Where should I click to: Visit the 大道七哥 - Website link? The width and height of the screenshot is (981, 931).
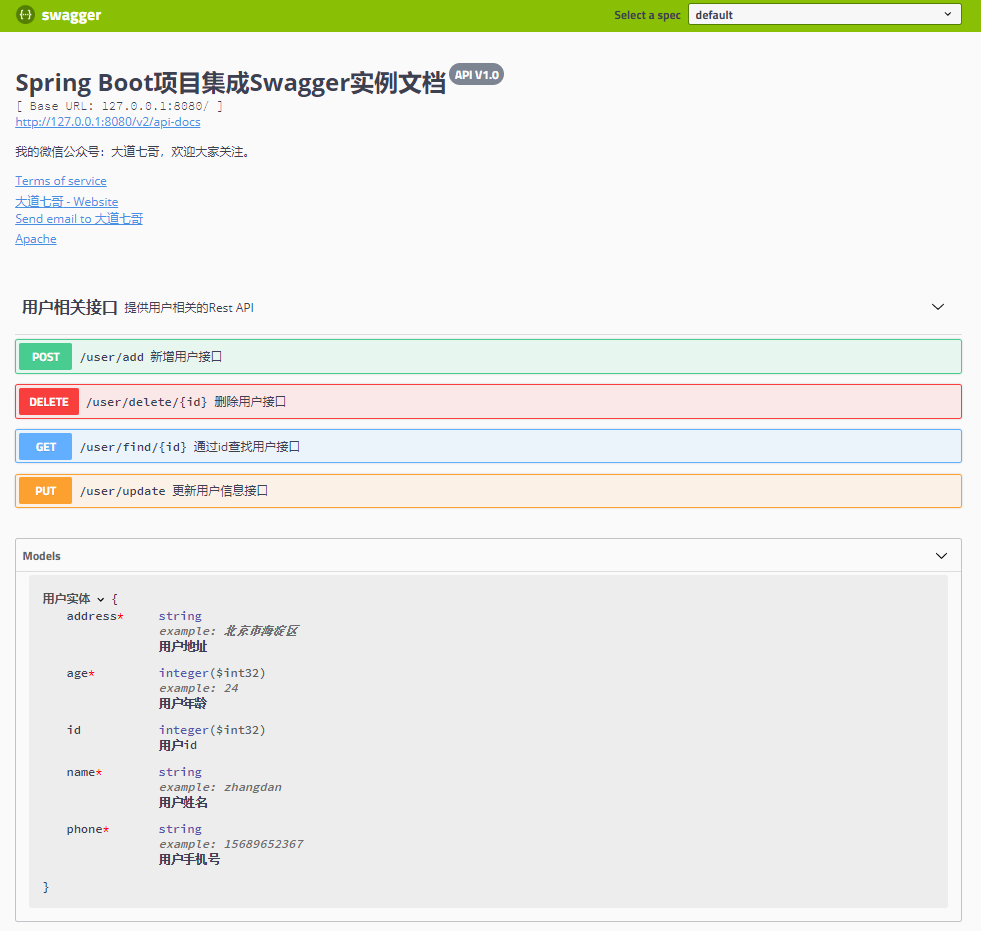pos(66,201)
